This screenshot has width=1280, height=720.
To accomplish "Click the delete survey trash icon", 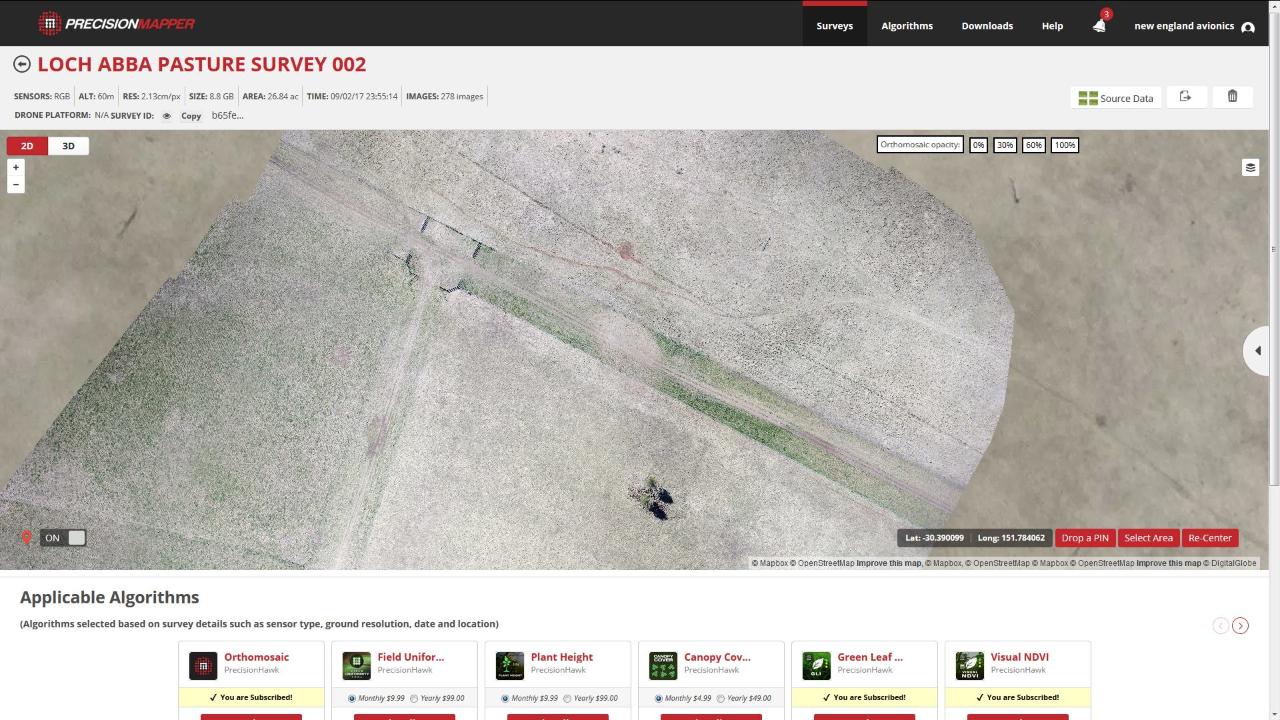I will 1232,96.
